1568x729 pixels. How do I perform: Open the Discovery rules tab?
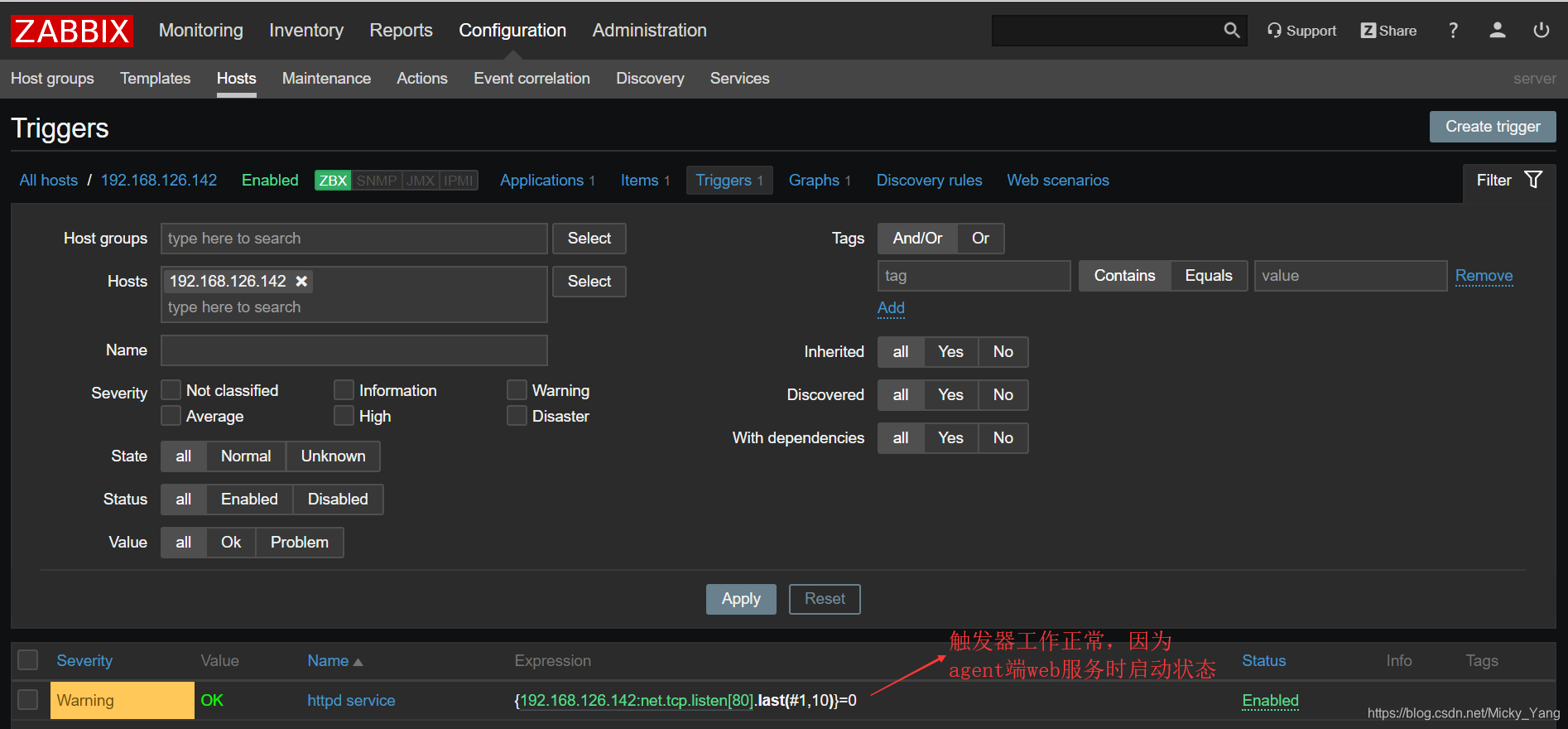pos(929,181)
